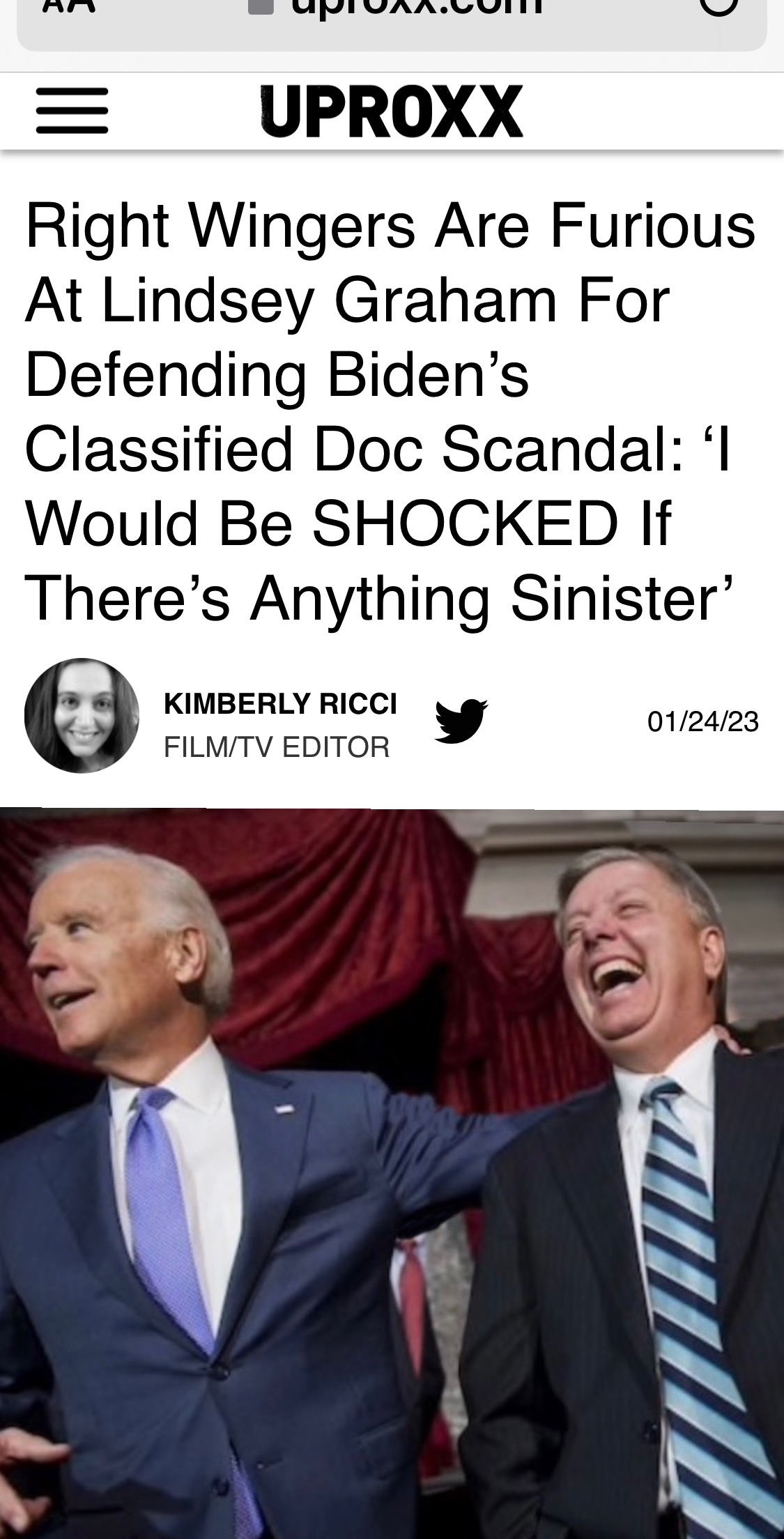Click the 01/24/23 publish date

[702, 722]
